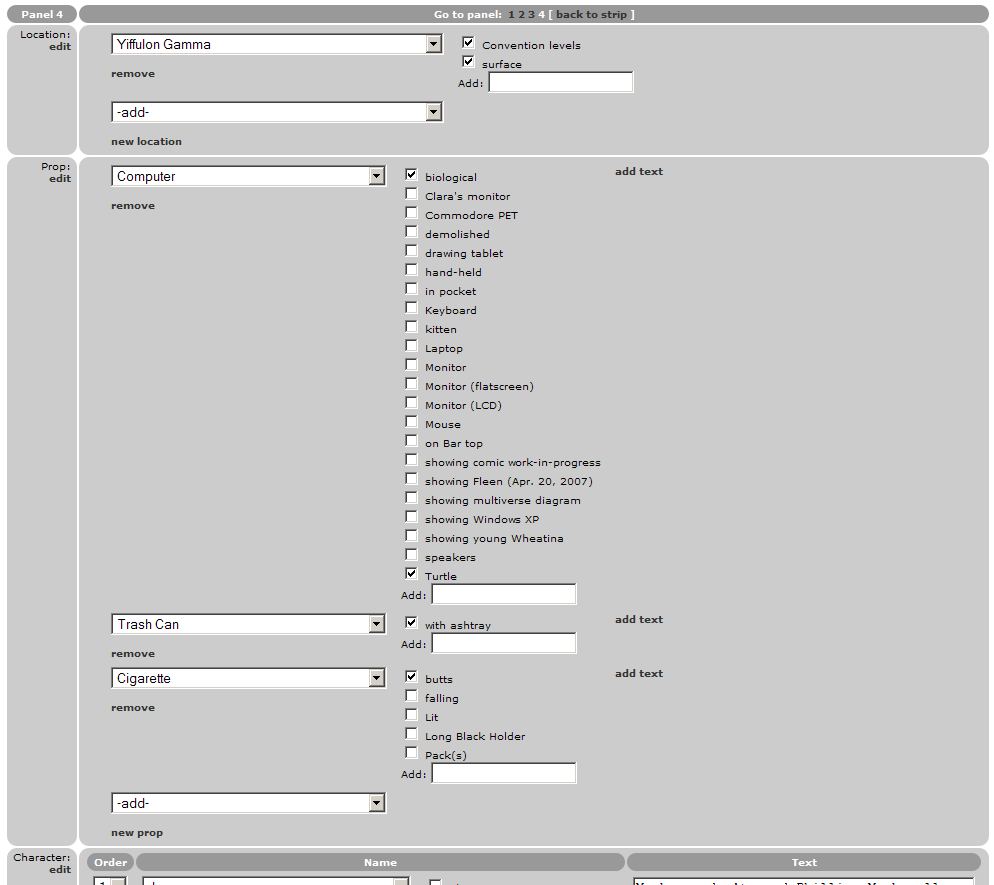Check the Lit cigarette option
This screenshot has height=885, width=994.
[411, 715]
